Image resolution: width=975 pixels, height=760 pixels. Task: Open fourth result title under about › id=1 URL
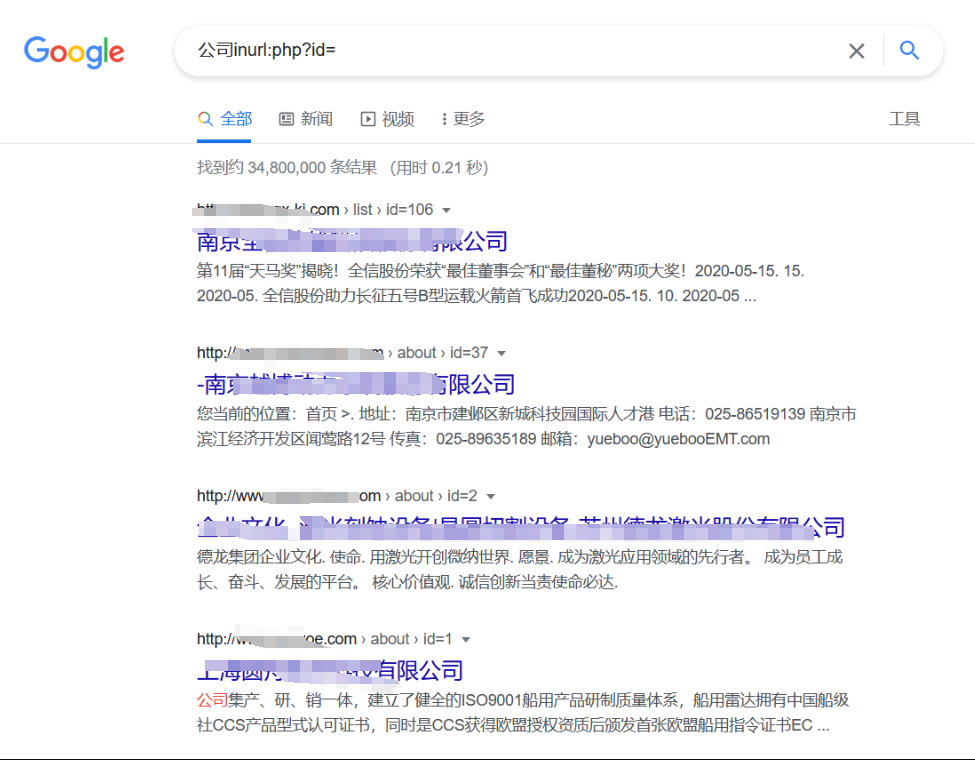click(330, 670)
